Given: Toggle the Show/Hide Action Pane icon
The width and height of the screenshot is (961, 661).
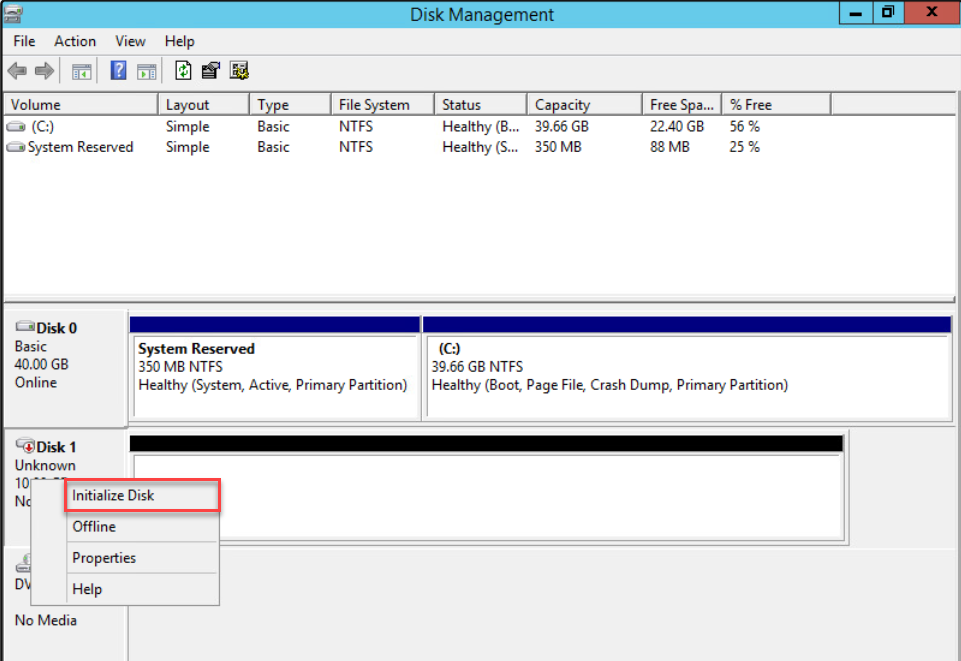Looking at the screenshot, I should tap(147, 70).
